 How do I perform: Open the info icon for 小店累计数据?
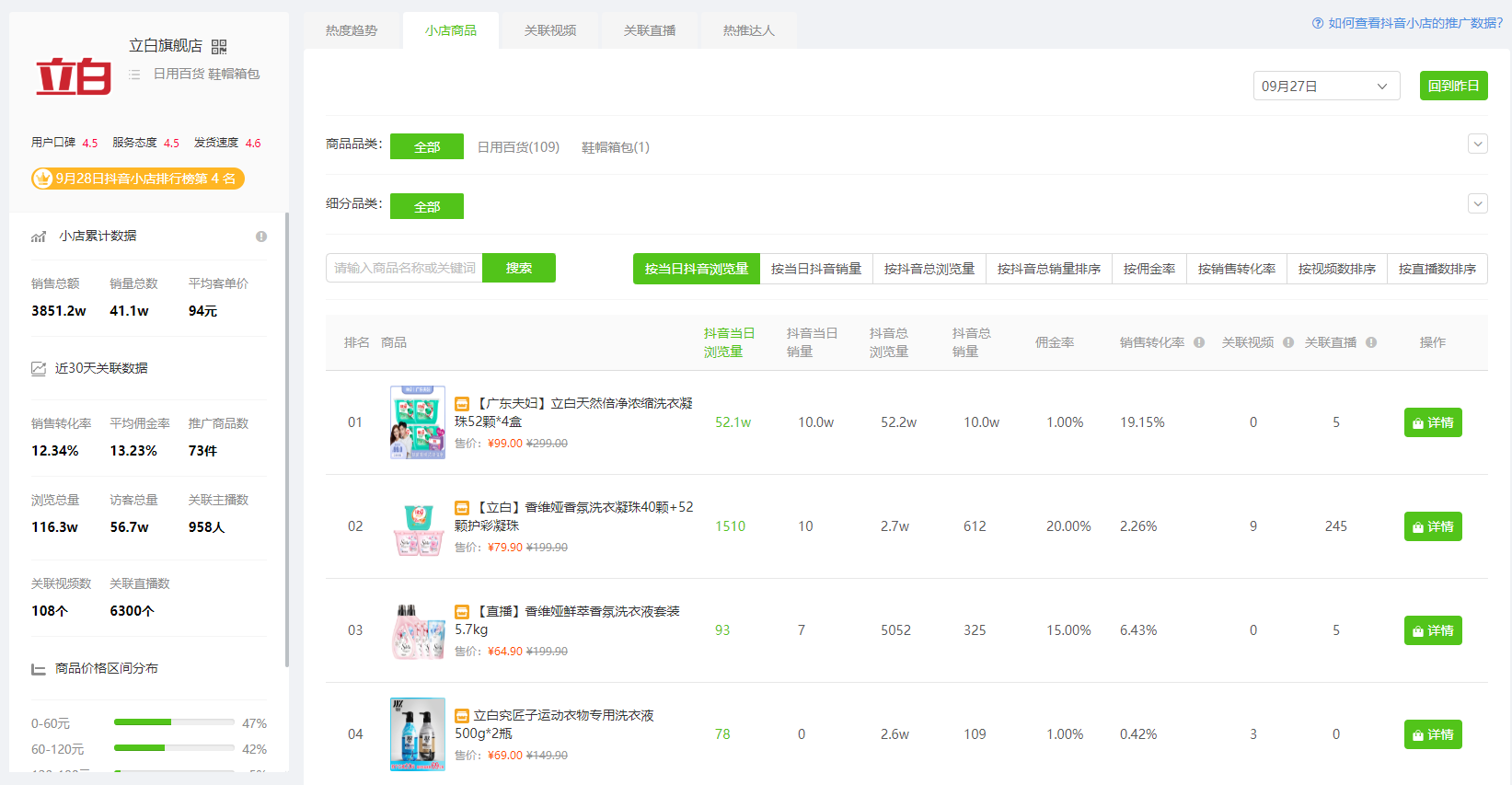click(x=261, y=237)
